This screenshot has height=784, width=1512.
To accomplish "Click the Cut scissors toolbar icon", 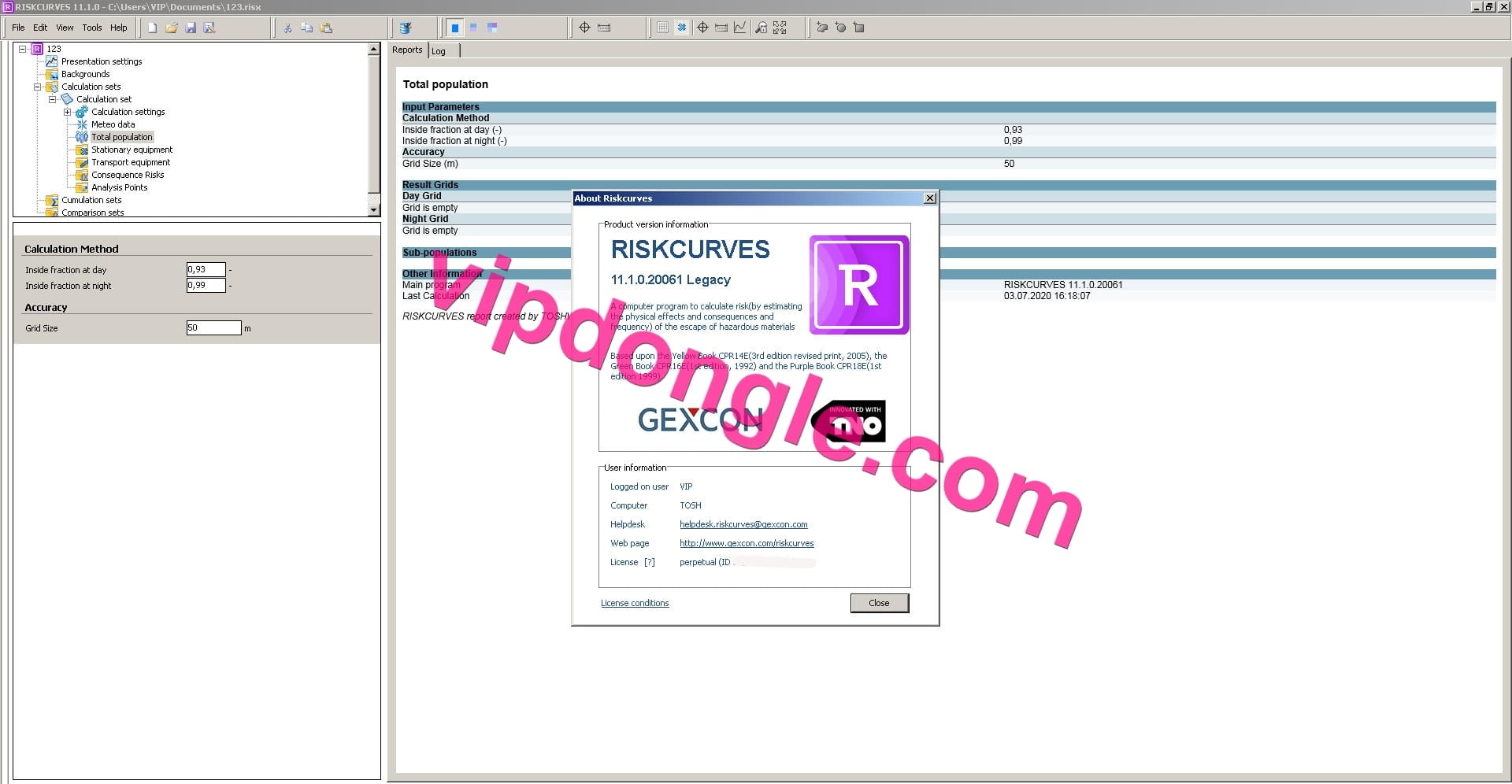I will [x=287, y=28].
